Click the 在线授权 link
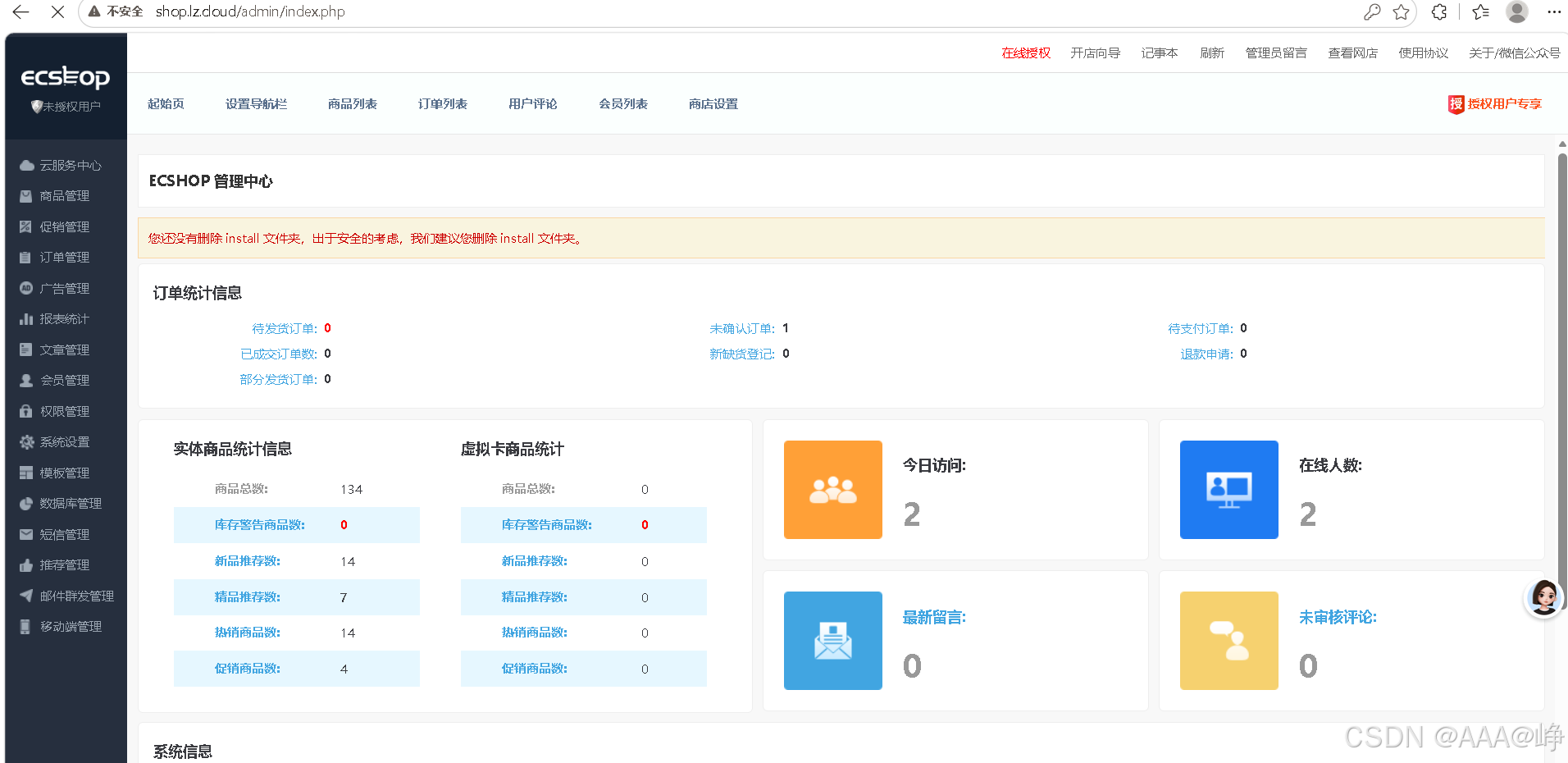Image resolution: width=1568 pixels, height=763 pixels. click(1026, 53)
